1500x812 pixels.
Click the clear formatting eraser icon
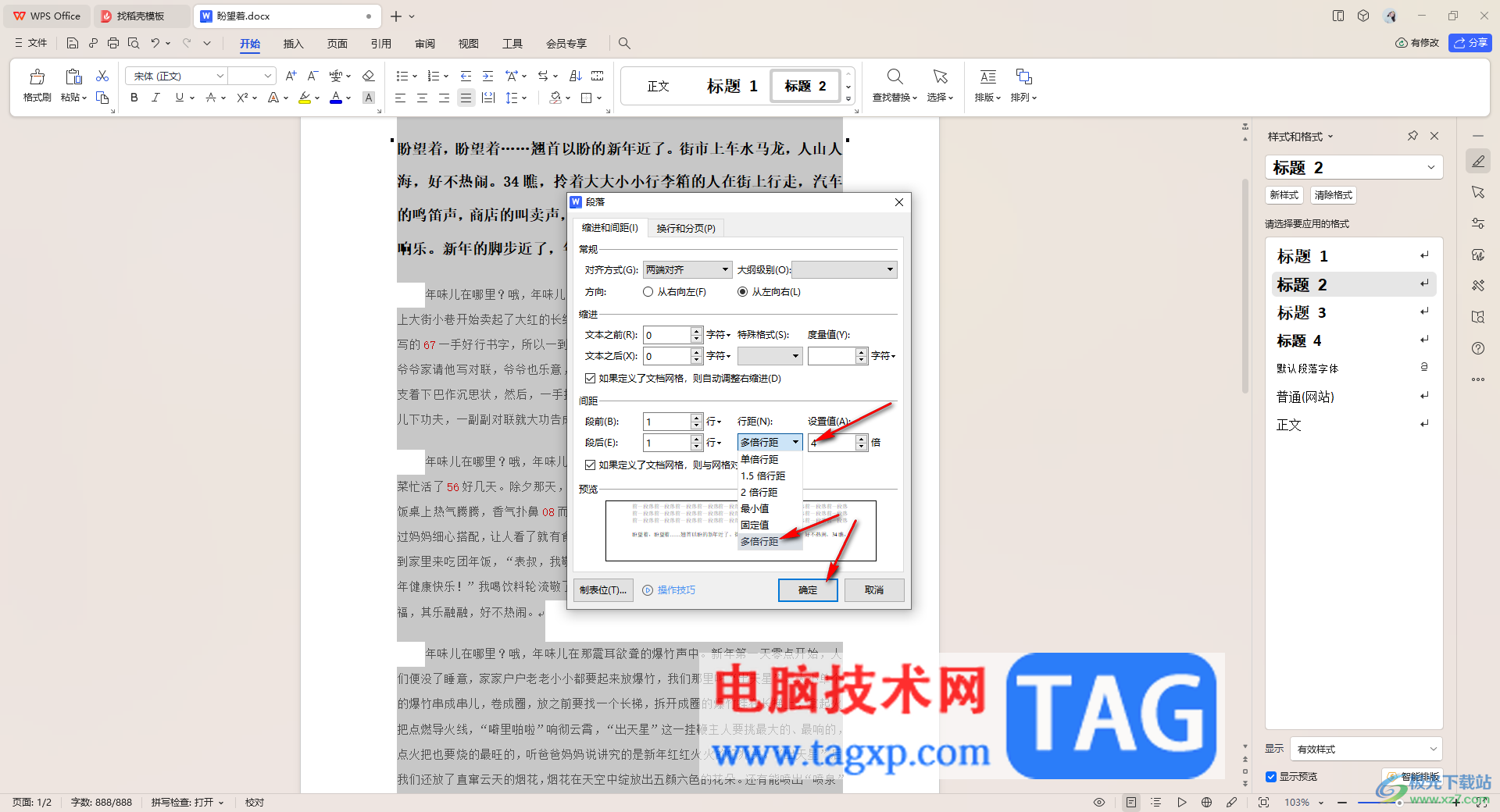(x=369, y=76)
